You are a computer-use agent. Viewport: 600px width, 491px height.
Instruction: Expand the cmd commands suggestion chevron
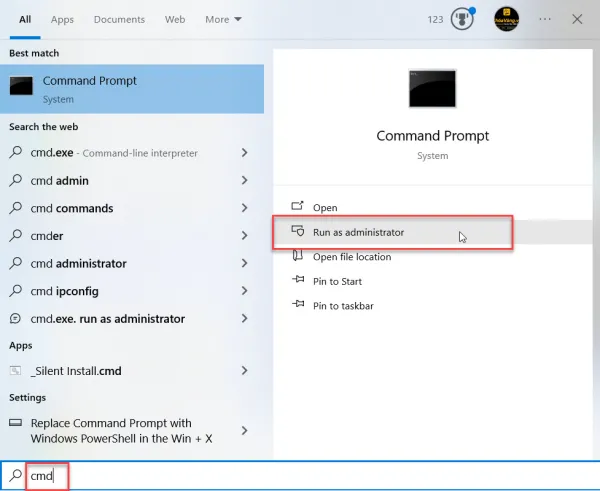[x=245, y=208]
